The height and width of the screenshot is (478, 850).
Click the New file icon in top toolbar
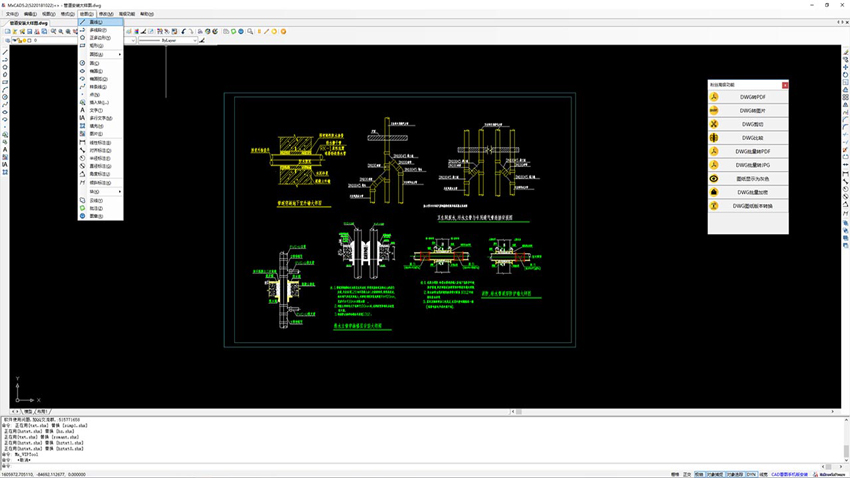click(x=8, y=31)
